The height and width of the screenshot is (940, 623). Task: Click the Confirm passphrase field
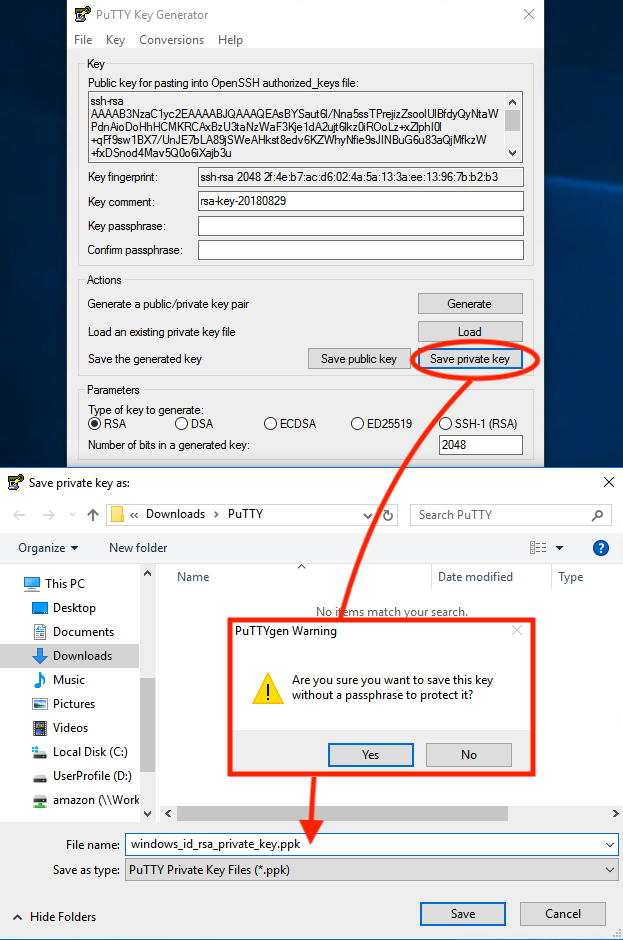(x=360, y=250)
